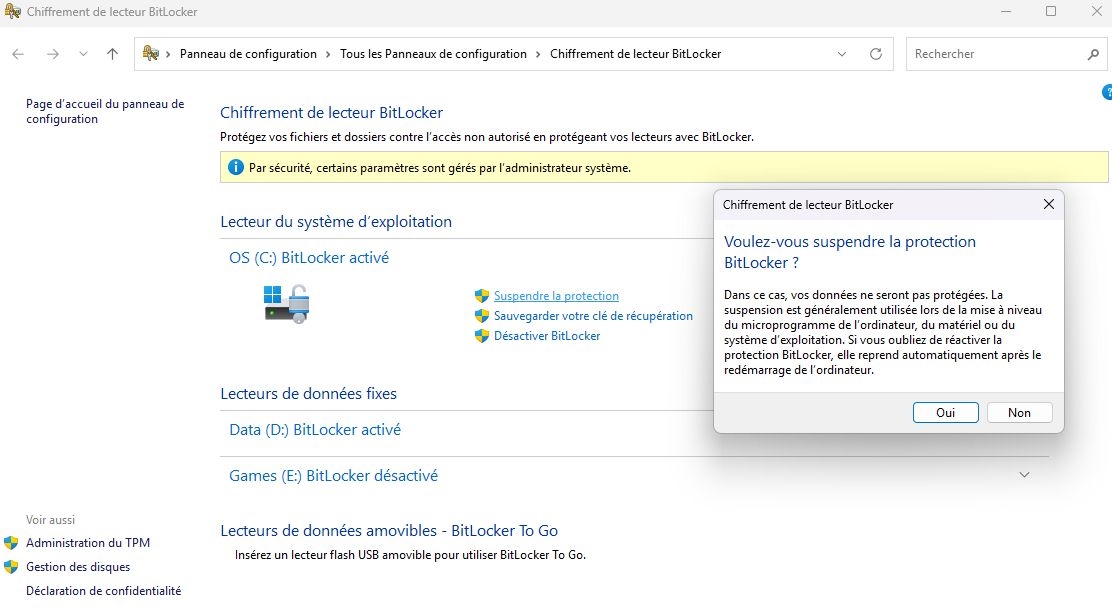Click 'Lecteurs de données amovibles - BitLocker To Go' heading

[389, 530]
